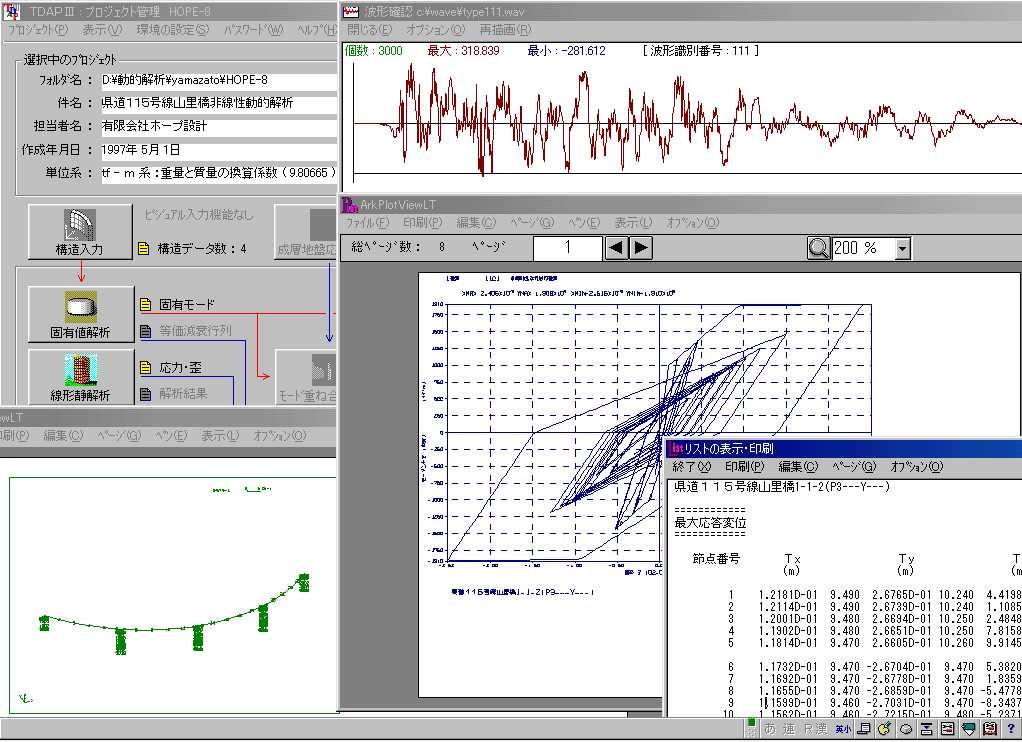Open the 構造データ数 yellow document icon

click(144, 248)
